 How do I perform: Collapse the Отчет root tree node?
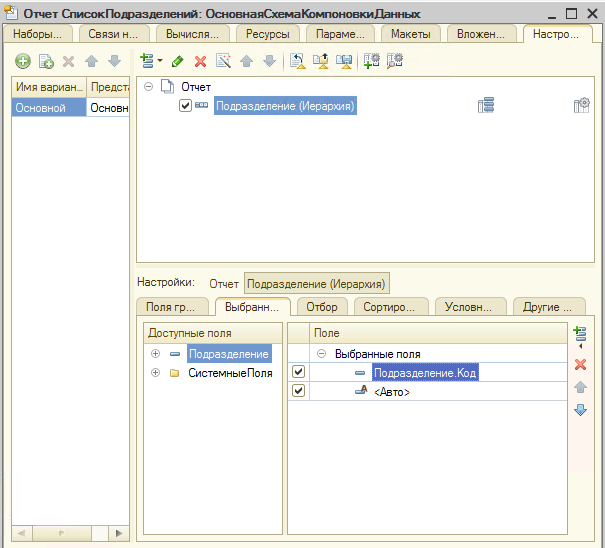(x=149, y=87)
